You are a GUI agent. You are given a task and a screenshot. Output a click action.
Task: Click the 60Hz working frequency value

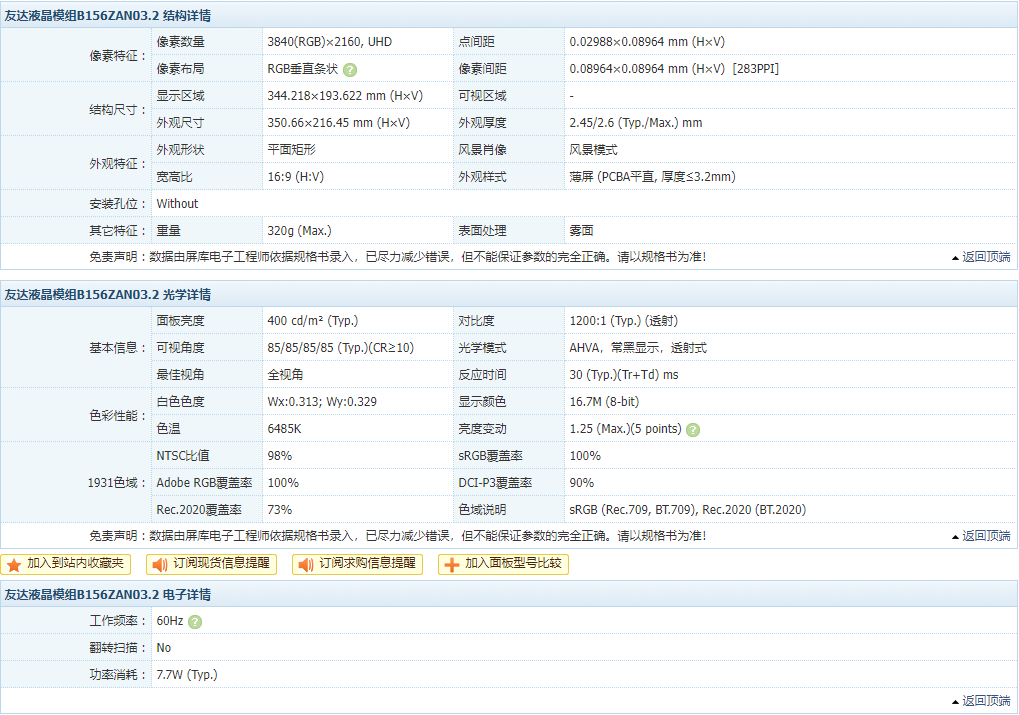pos(170,621)
